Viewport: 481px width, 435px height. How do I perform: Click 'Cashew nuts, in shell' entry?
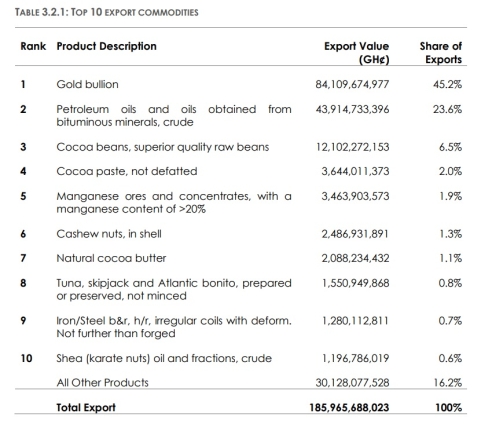[x=109, y=234]
